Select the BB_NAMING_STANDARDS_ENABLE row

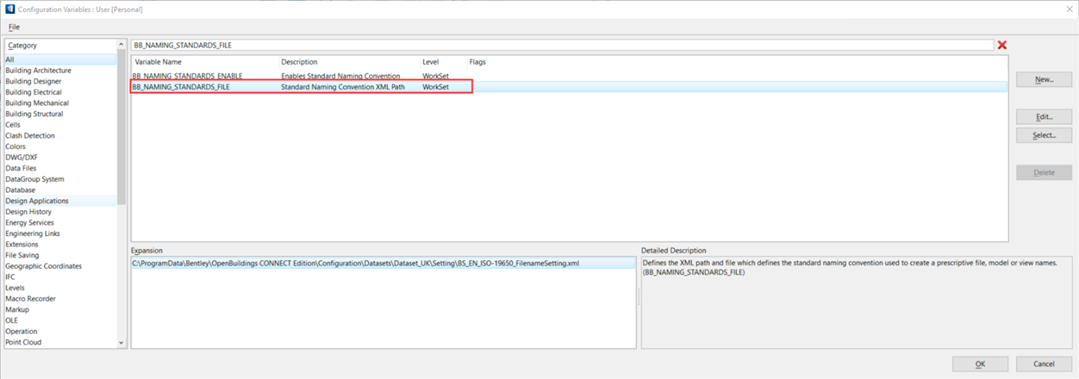click(570, 76)
